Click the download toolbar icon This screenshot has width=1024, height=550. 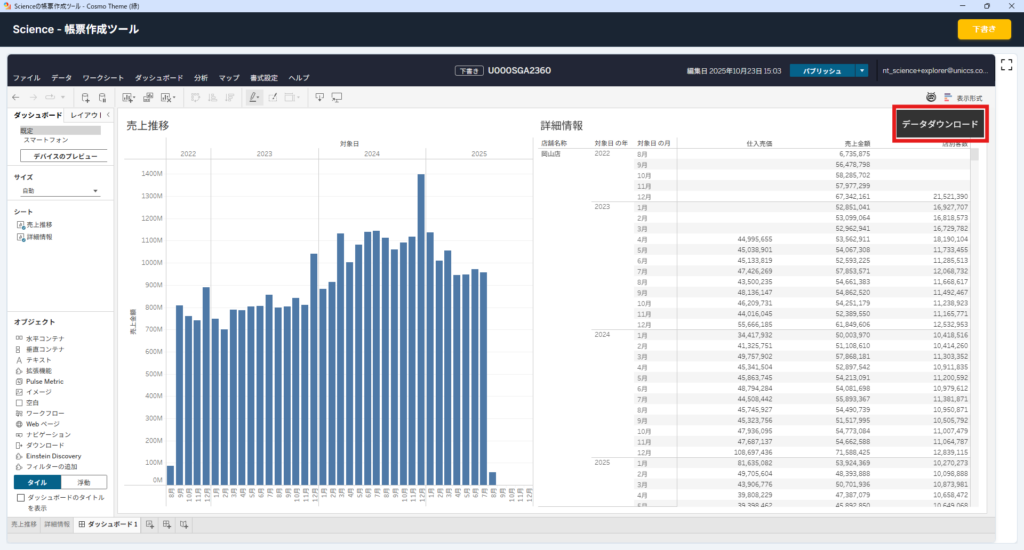pos(319,97)
